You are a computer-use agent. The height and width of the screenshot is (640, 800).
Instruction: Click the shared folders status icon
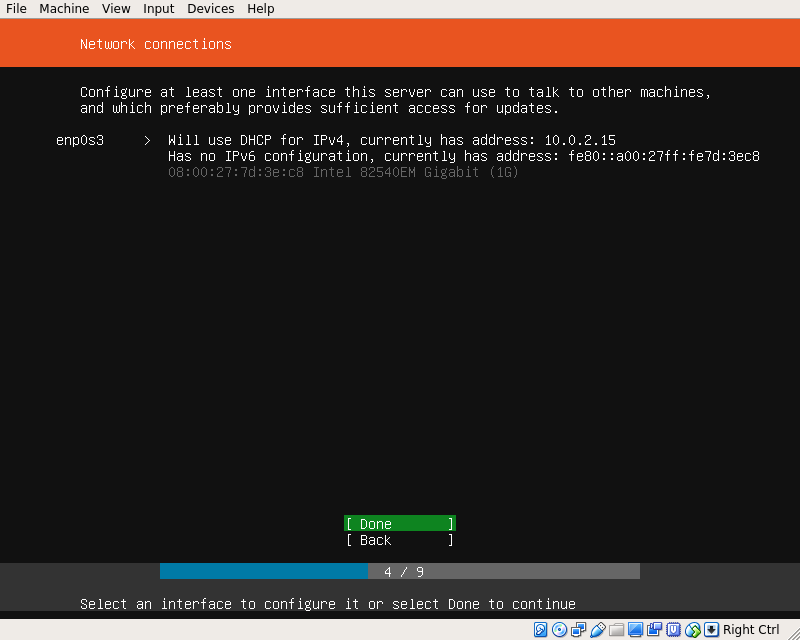(x=617, y=630)
